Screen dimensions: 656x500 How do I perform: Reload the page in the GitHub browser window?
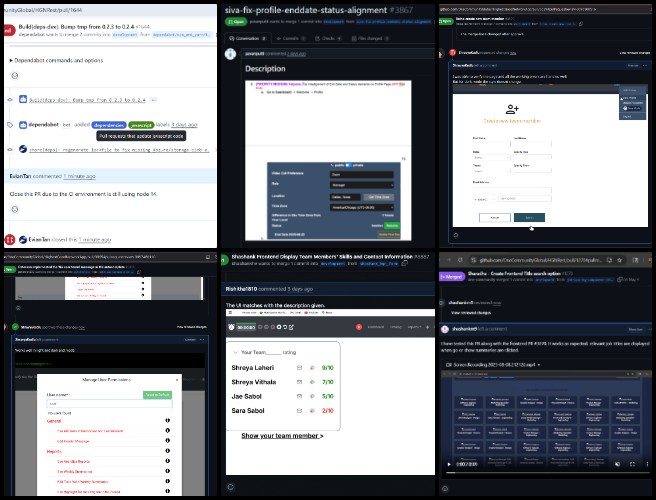pyautogui.click(x=460, y=260)
